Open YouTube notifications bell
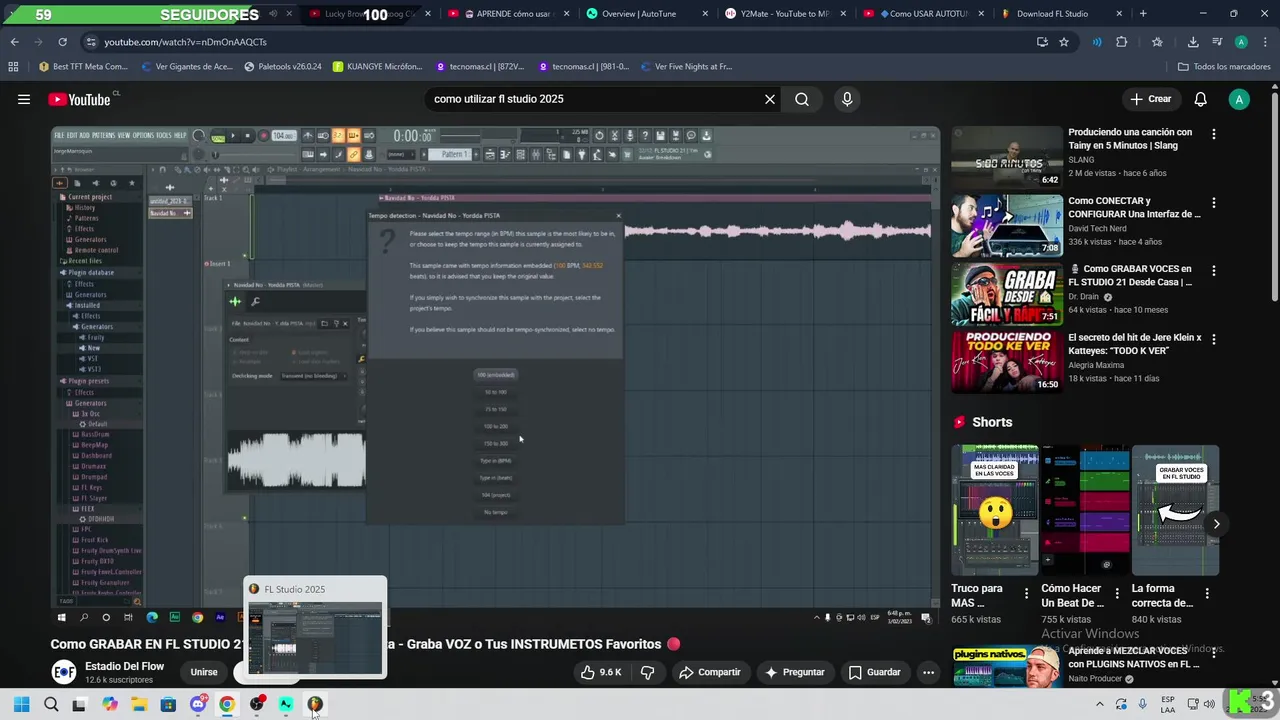The image size is (1280, 720). point(1201,99)
